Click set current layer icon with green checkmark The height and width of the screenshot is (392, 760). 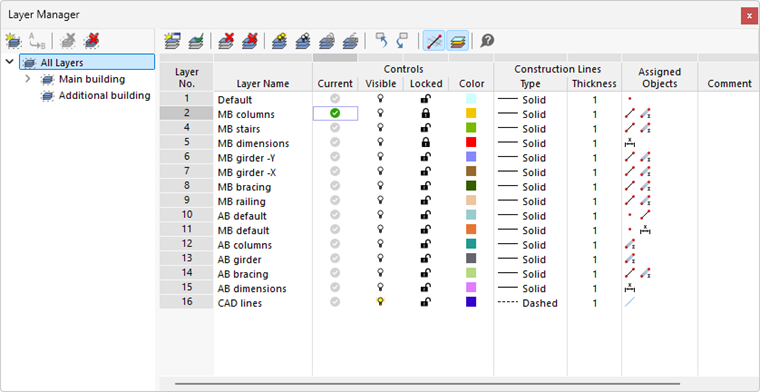coord(196,41)
